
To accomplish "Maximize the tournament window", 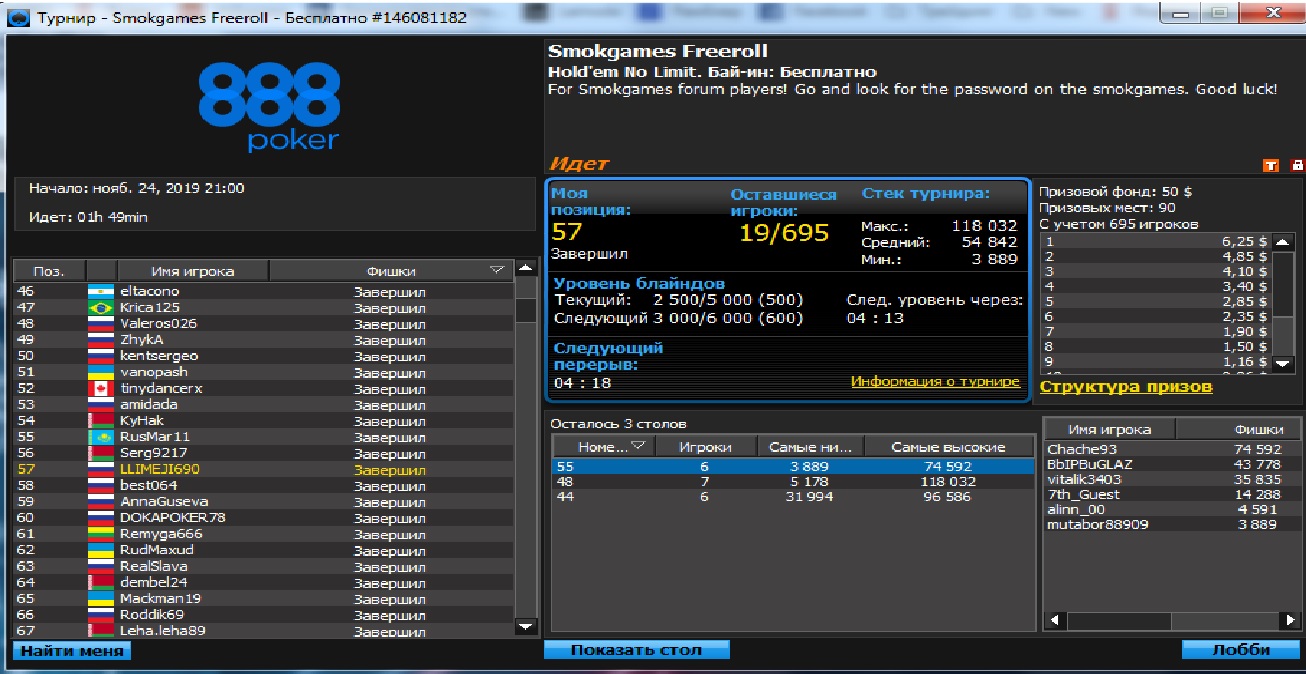I will (x=1218, y=15).
